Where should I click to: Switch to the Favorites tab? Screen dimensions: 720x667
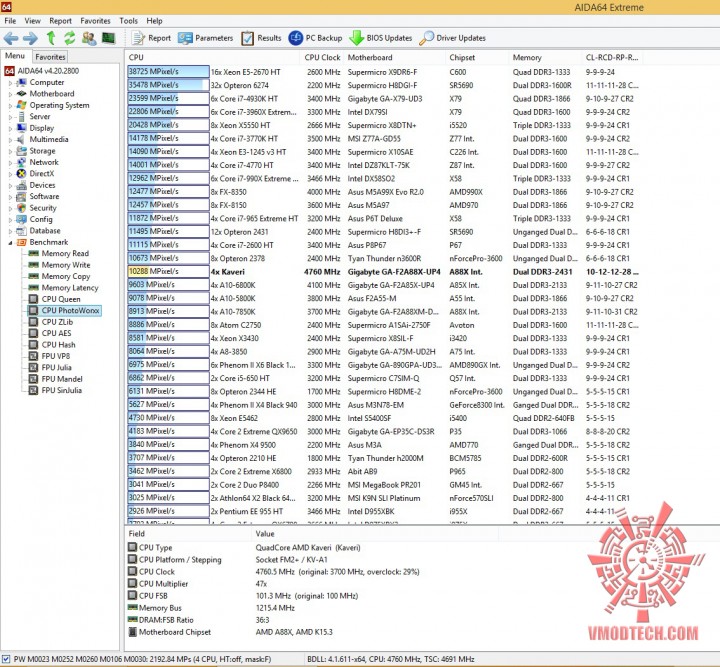(x=50, y=57)
